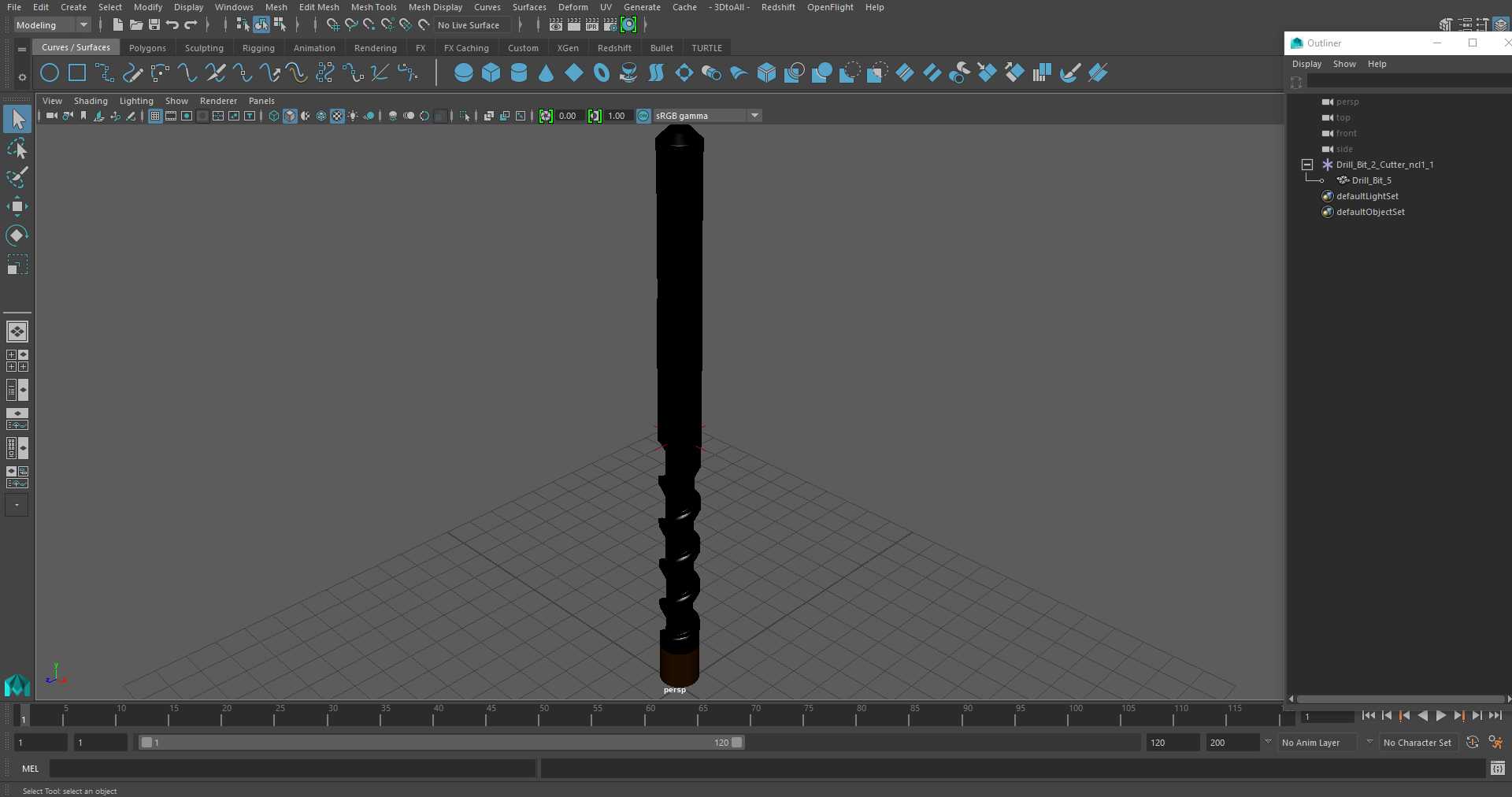Open the viewport Renderer menu
Viewport: 1512px width, 797px height.
tap(218, 101)
